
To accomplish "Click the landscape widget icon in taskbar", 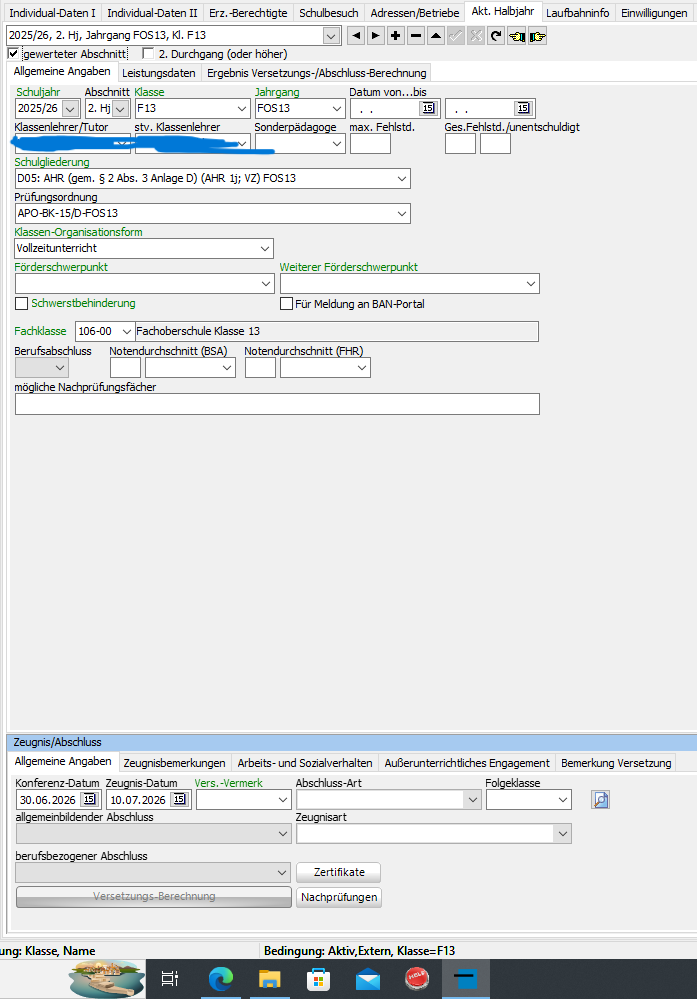I will pyautogui.click(x=106, y=979).
